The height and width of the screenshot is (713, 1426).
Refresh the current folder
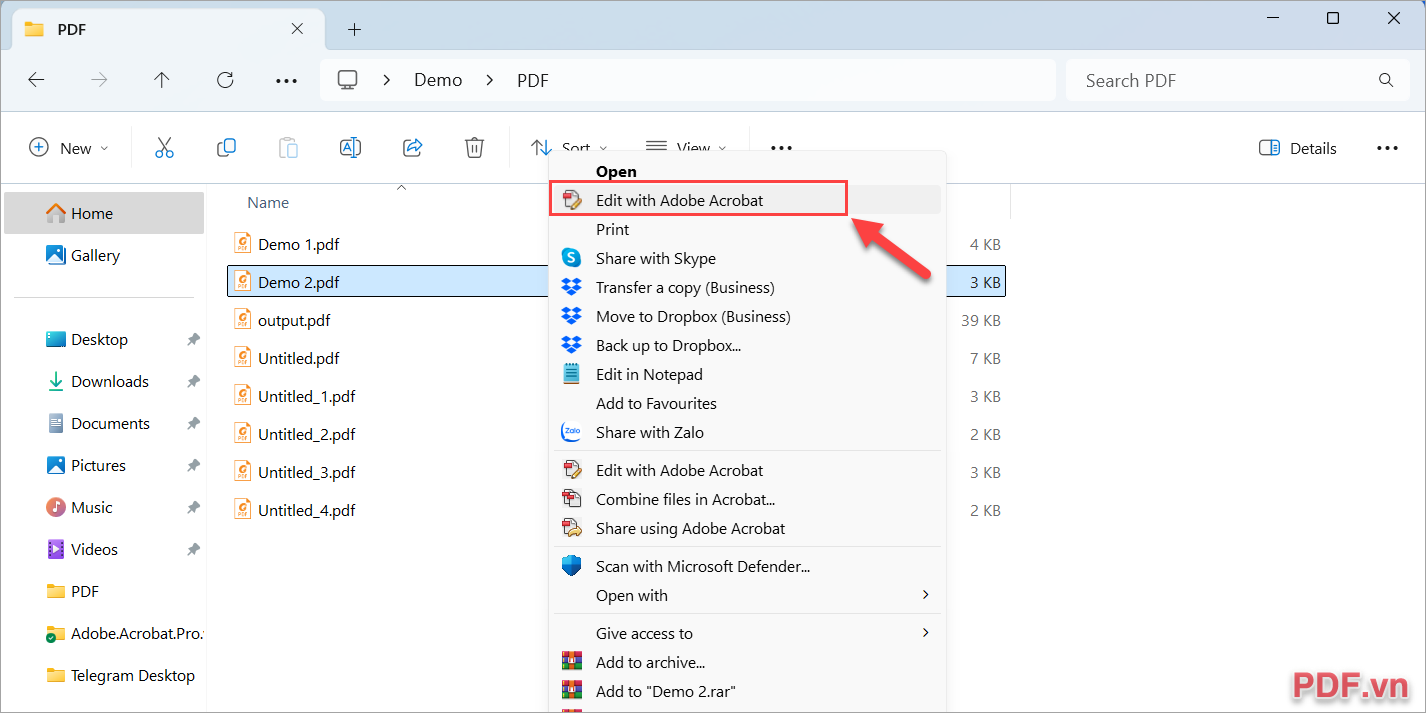[225, 80]
